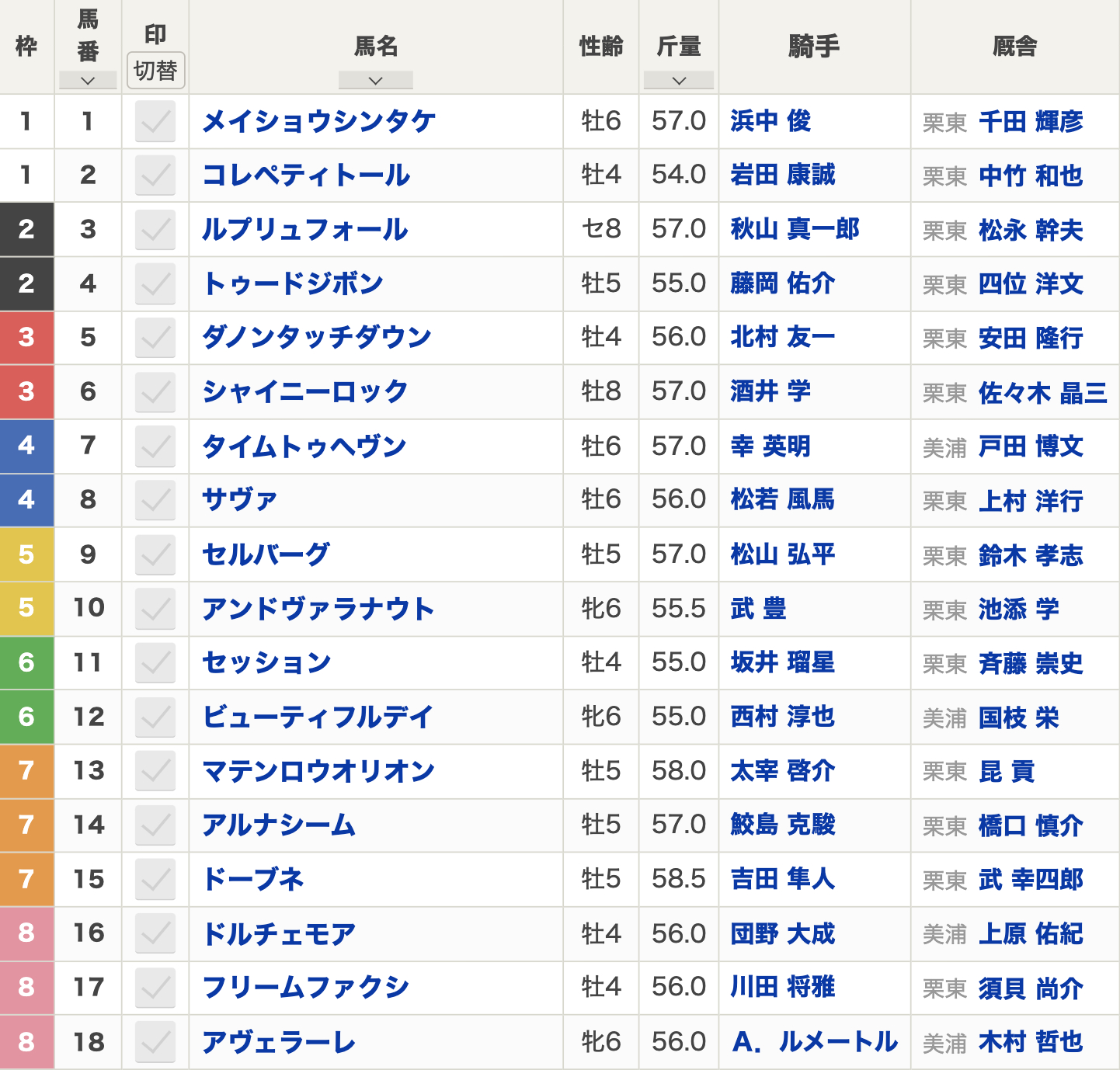Toggle the mark checkbox for ビューティフルデイ
Screen dimensions: 1120x1070
[x=155, y=717]
